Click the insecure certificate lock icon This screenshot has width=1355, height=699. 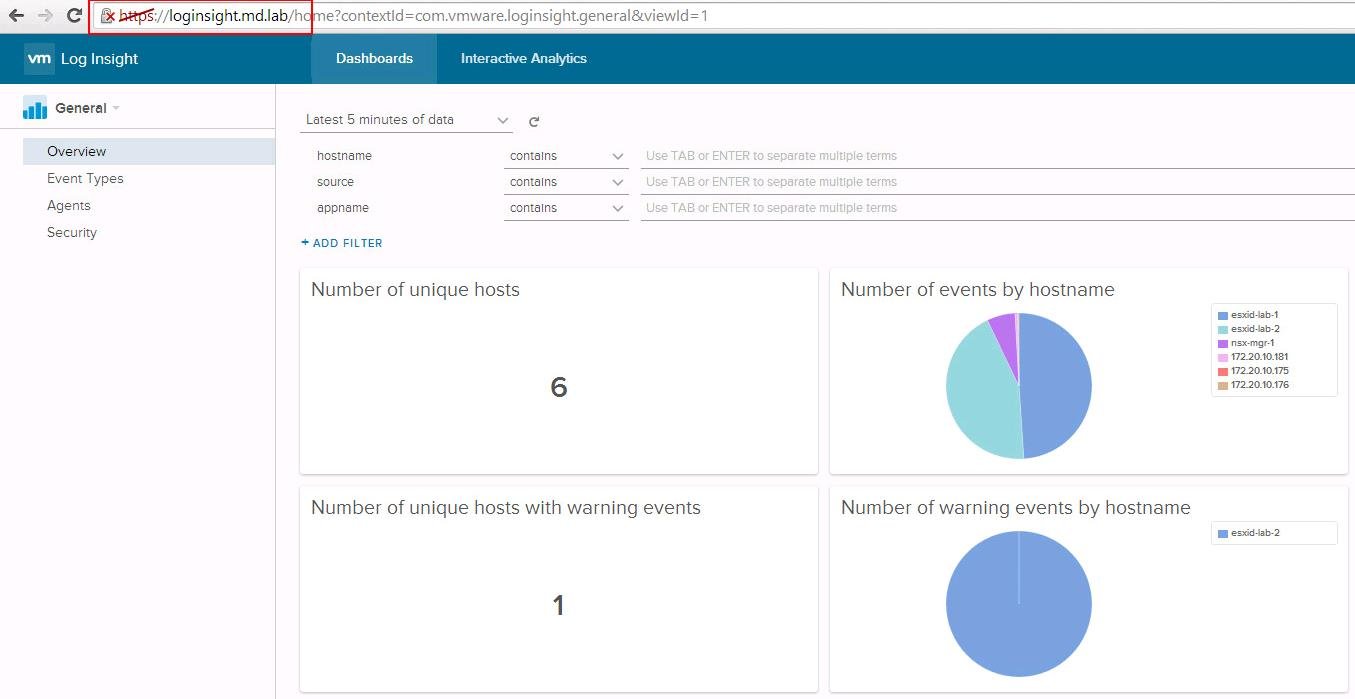click(108, 16)
